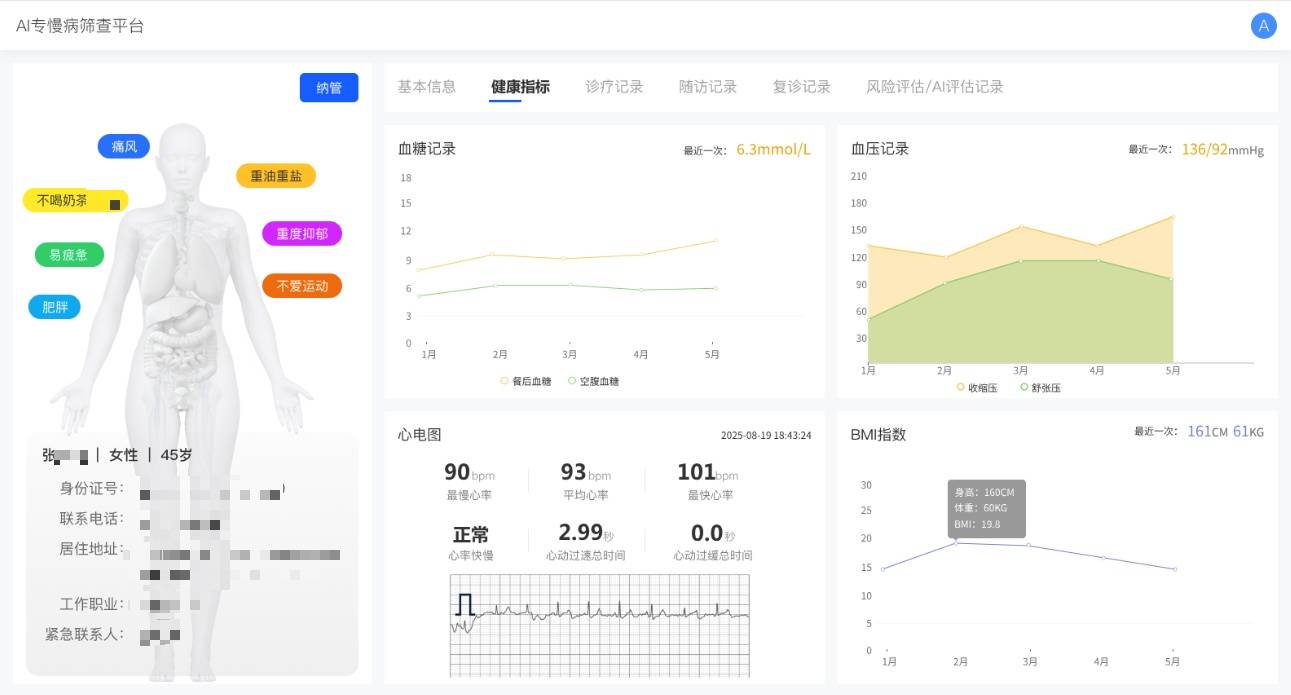Click the 痛风 health tag
The width and height of the screenshot is (1291, 695).
[x=124, y=146]
